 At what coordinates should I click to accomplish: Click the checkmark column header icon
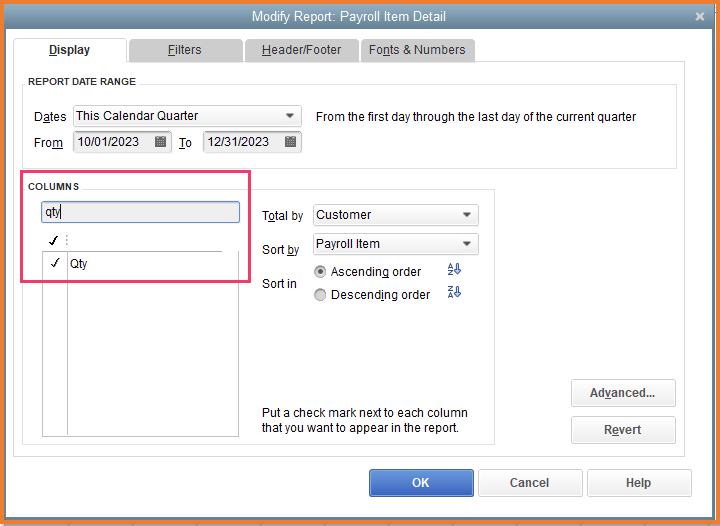pyautogui.click(x=53, y=240)
